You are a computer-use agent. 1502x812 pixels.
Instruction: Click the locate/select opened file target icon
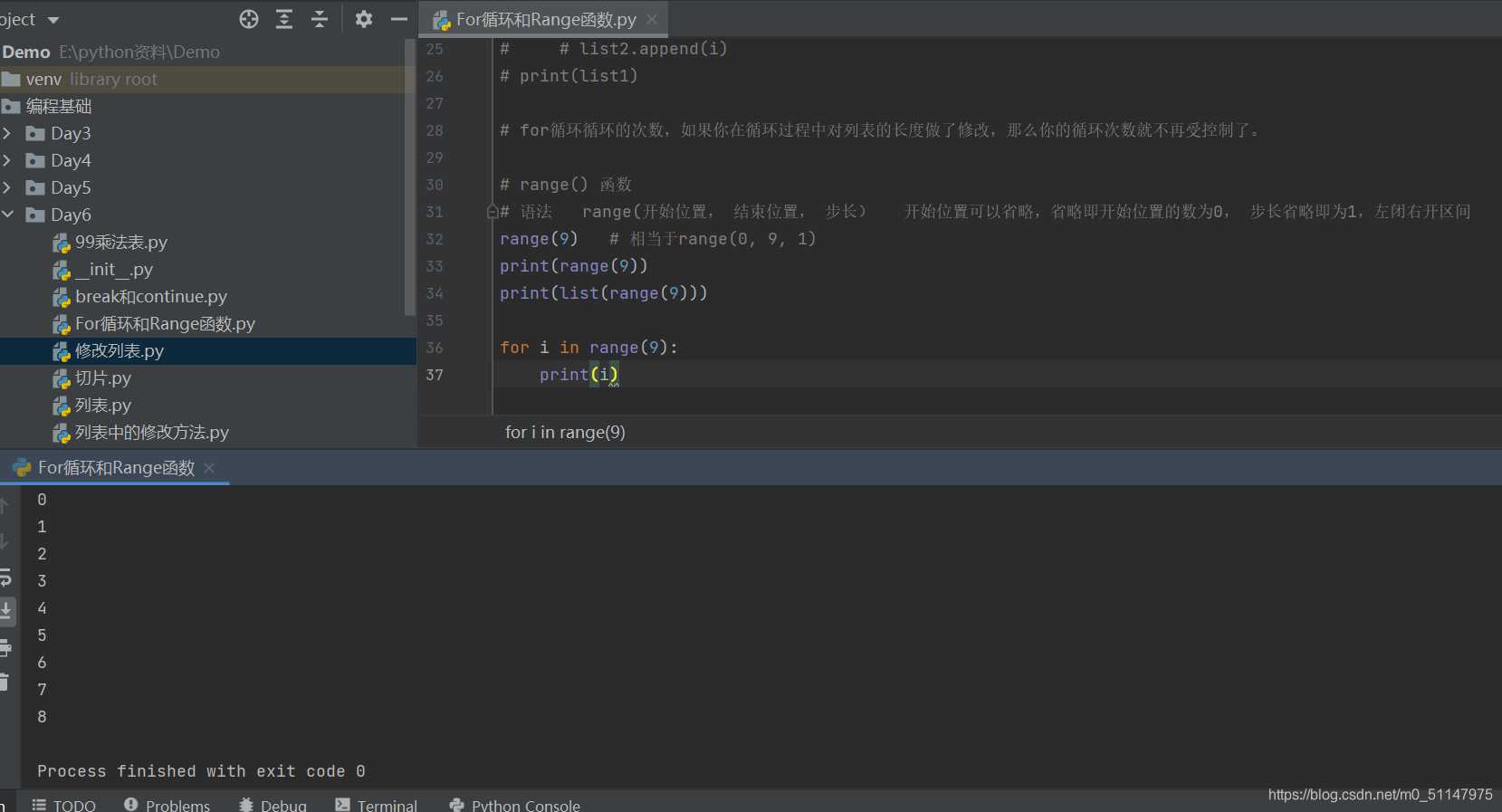pyautogui.click(x=249, y=19)
